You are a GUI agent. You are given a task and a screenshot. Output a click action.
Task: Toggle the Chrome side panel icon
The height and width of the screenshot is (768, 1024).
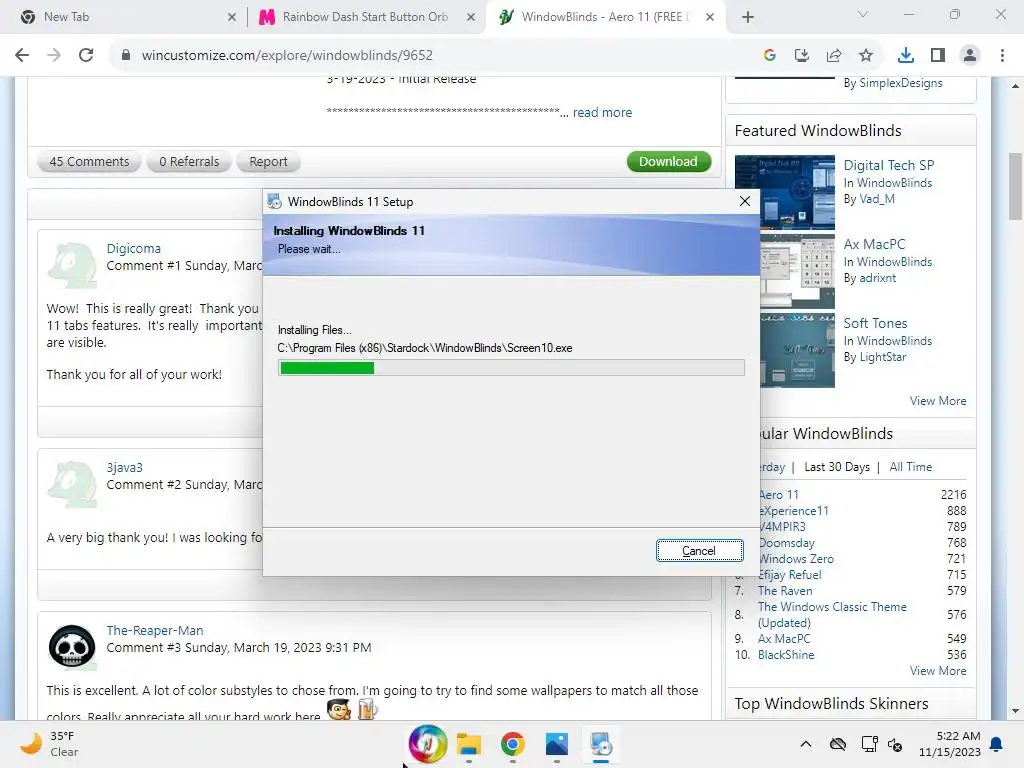click(x=938, y=56)
